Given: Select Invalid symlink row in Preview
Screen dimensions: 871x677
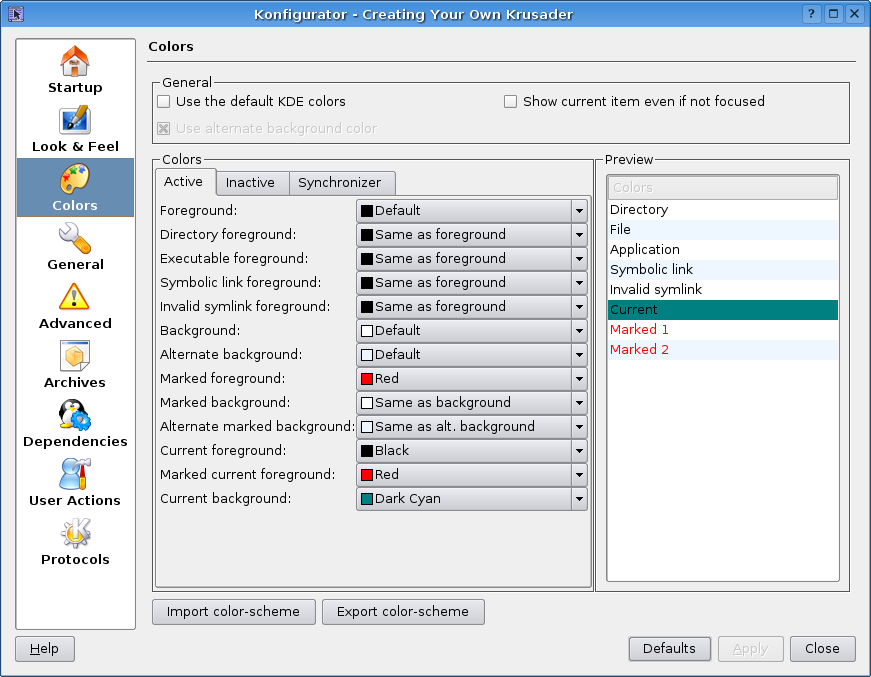Looking at the screenshot, I should coord(723,290).
